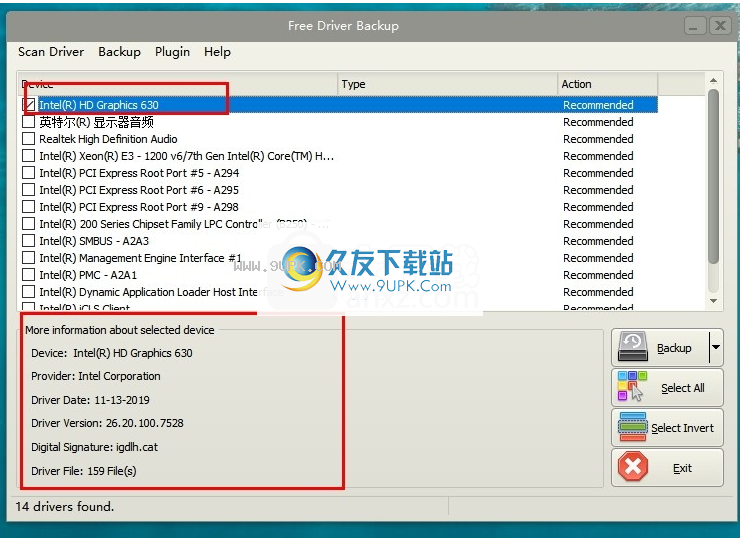Check the Intel(R) SMBUS - A2A3 checkbox
Screen dimensions: 740x538
29,241
